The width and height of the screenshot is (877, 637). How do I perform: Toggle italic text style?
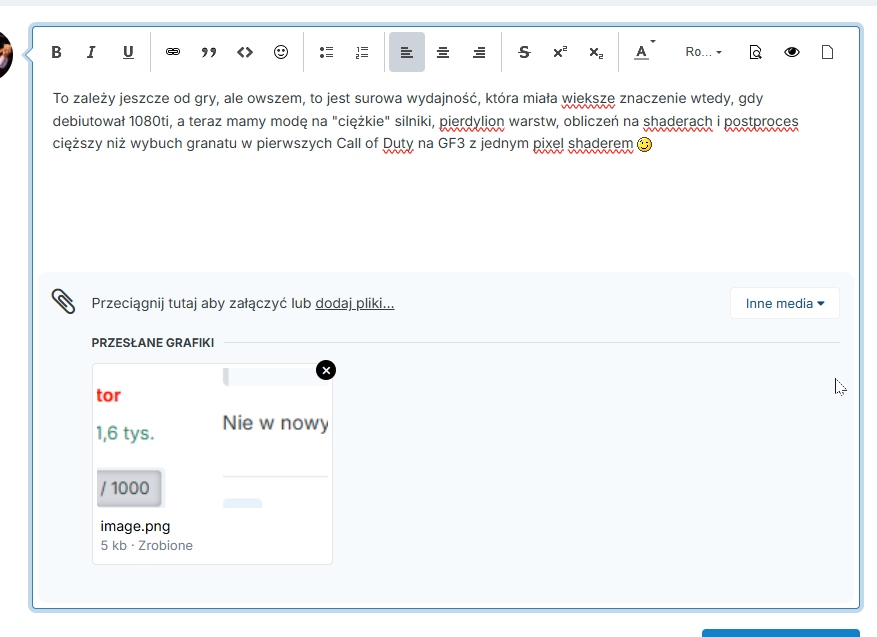point(91,52)
